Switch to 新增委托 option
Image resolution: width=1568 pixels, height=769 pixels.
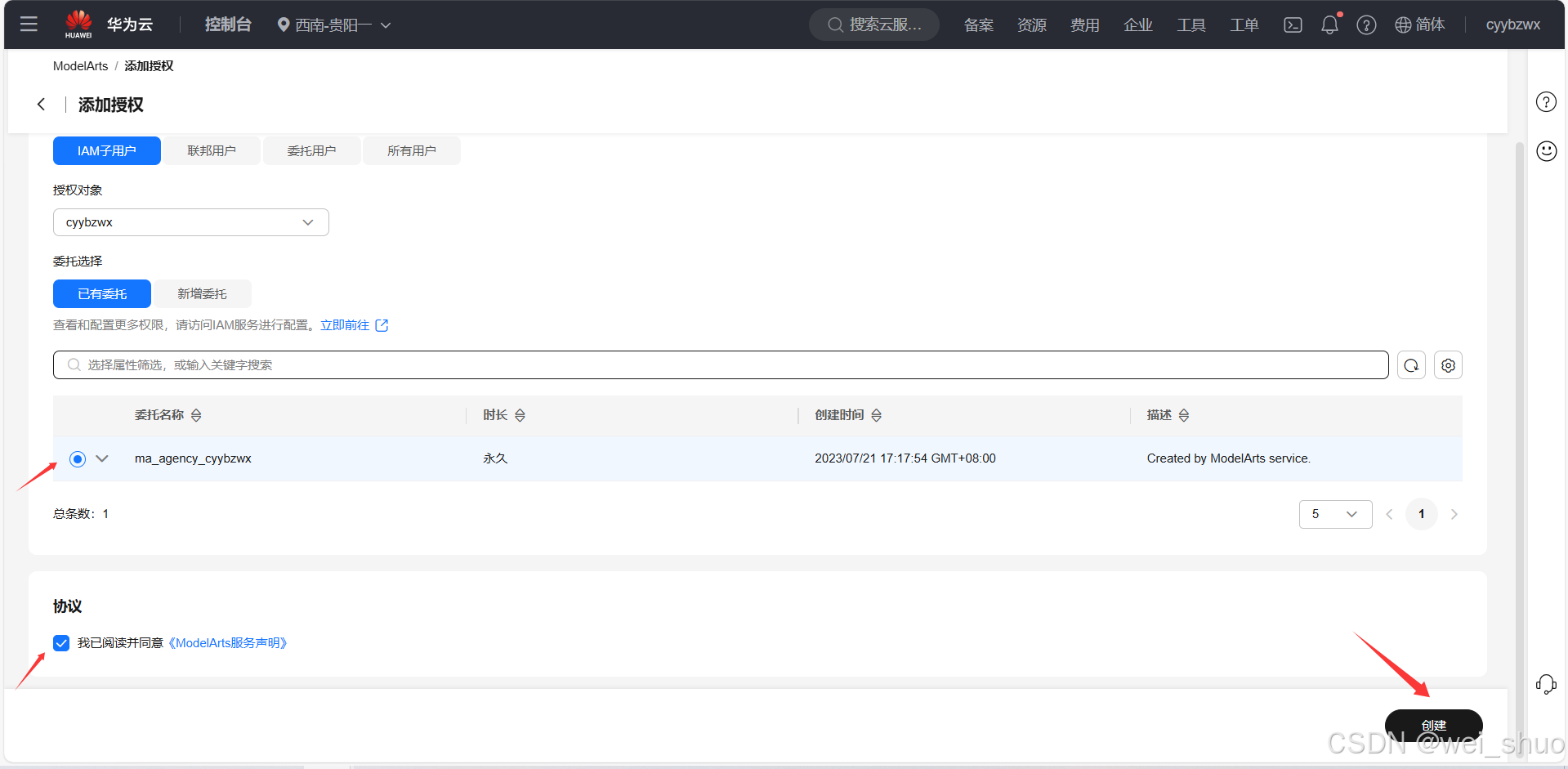(202, 294)
